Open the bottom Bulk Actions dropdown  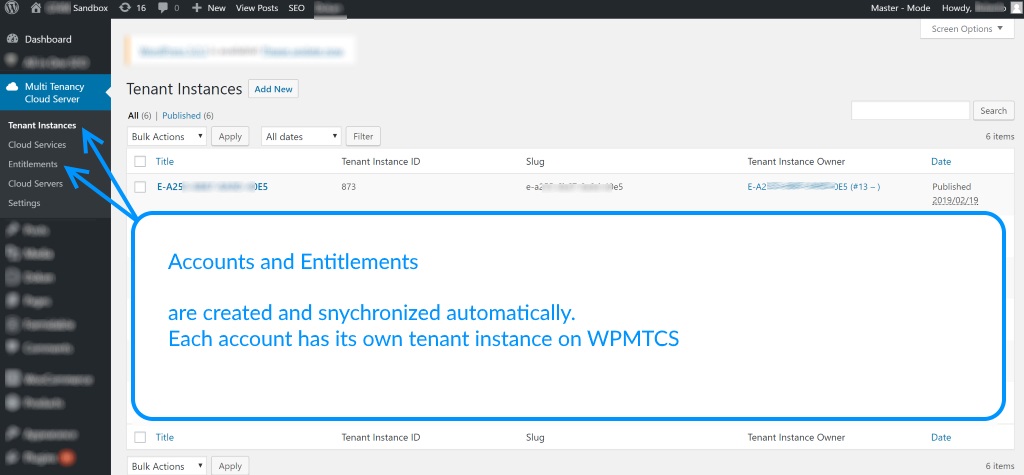click(167, 466)
